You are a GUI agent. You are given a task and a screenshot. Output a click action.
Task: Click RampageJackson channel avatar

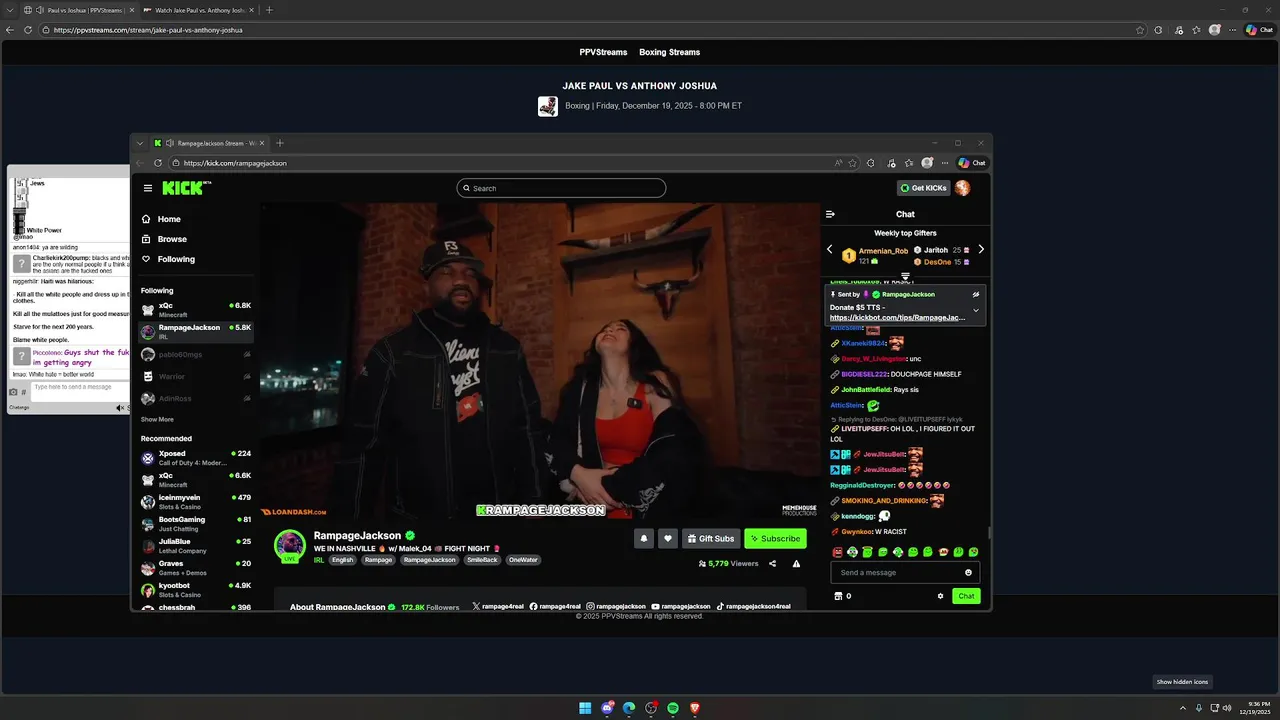[x=290, y=546]
